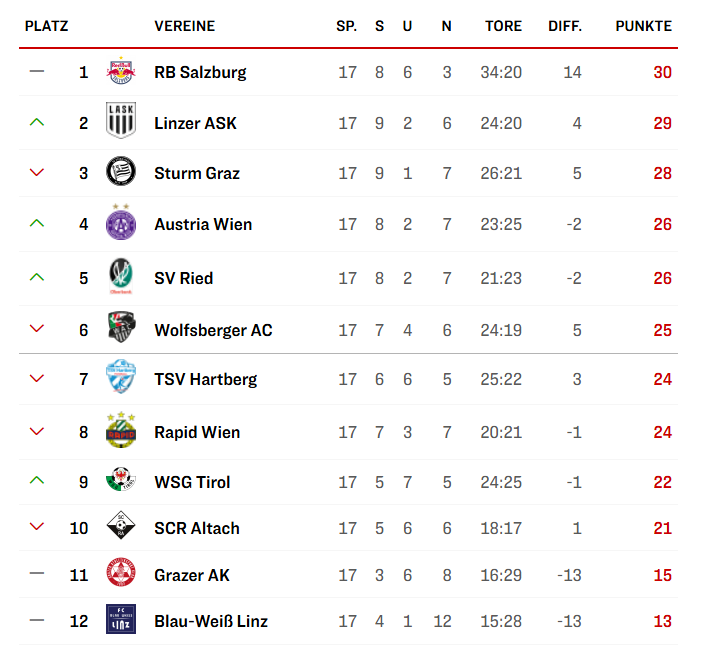Click the TORE column header
This screenshot has height=663, width=707.
503,26
